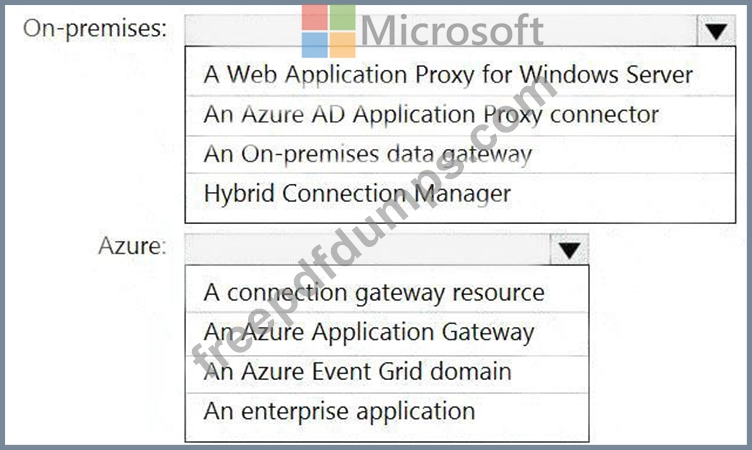Choose A connection gateway resource

pyautogui.click(x=387, y=293)
